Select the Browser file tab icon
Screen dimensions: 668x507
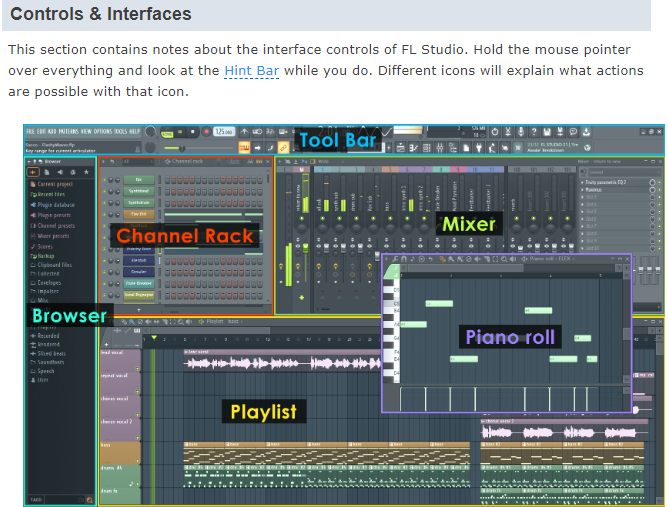[x=47, y=172]
